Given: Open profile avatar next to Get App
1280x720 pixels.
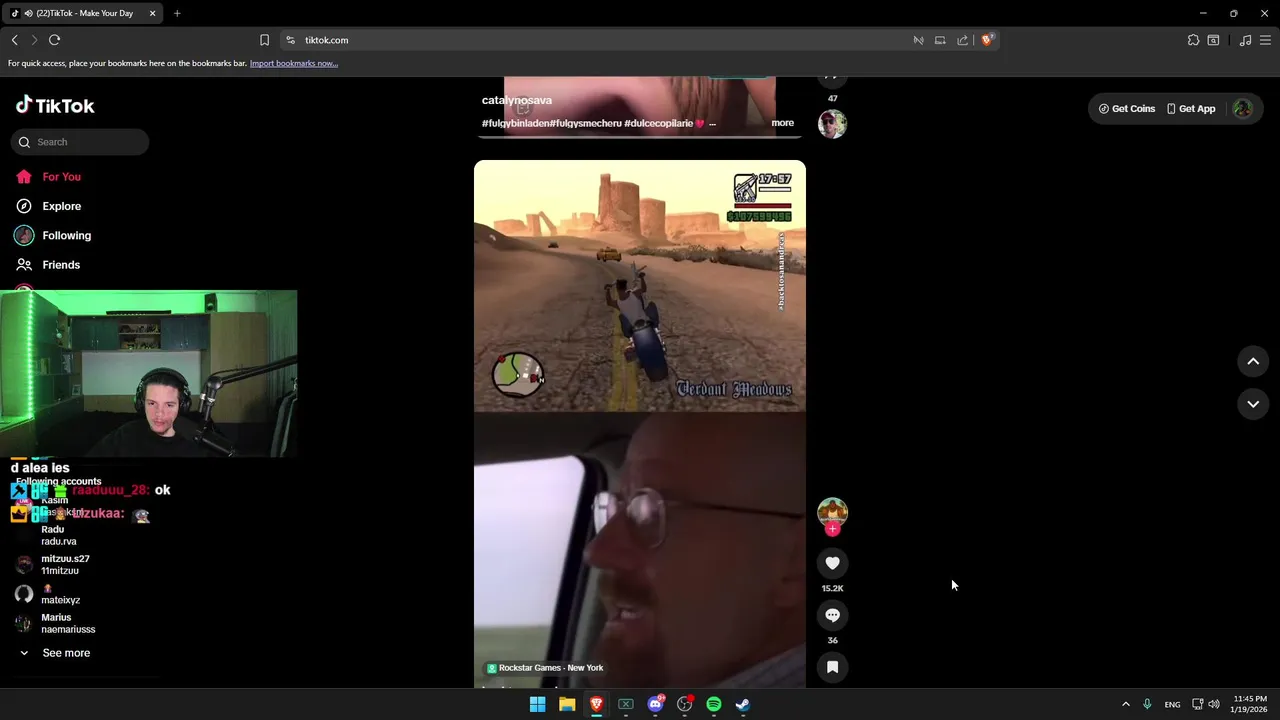Looking at the screenshot, I should click(1242, 108).
